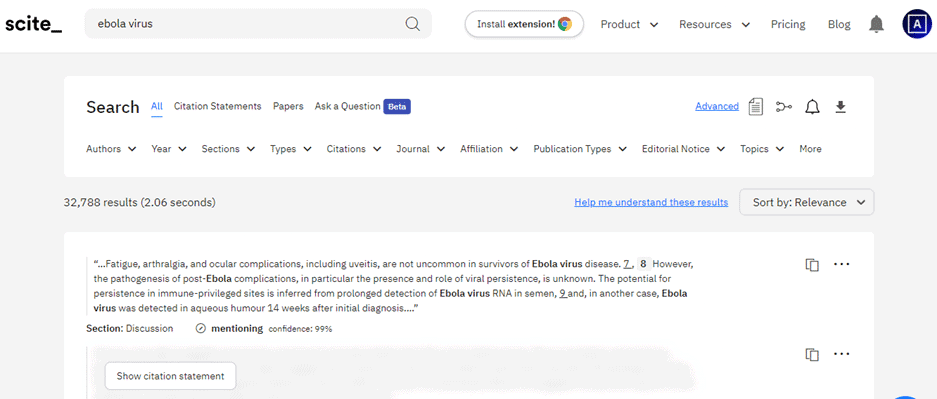Screen dimensions: 937x399
Task: Expand the Topics filter
Action: (762, 149)
